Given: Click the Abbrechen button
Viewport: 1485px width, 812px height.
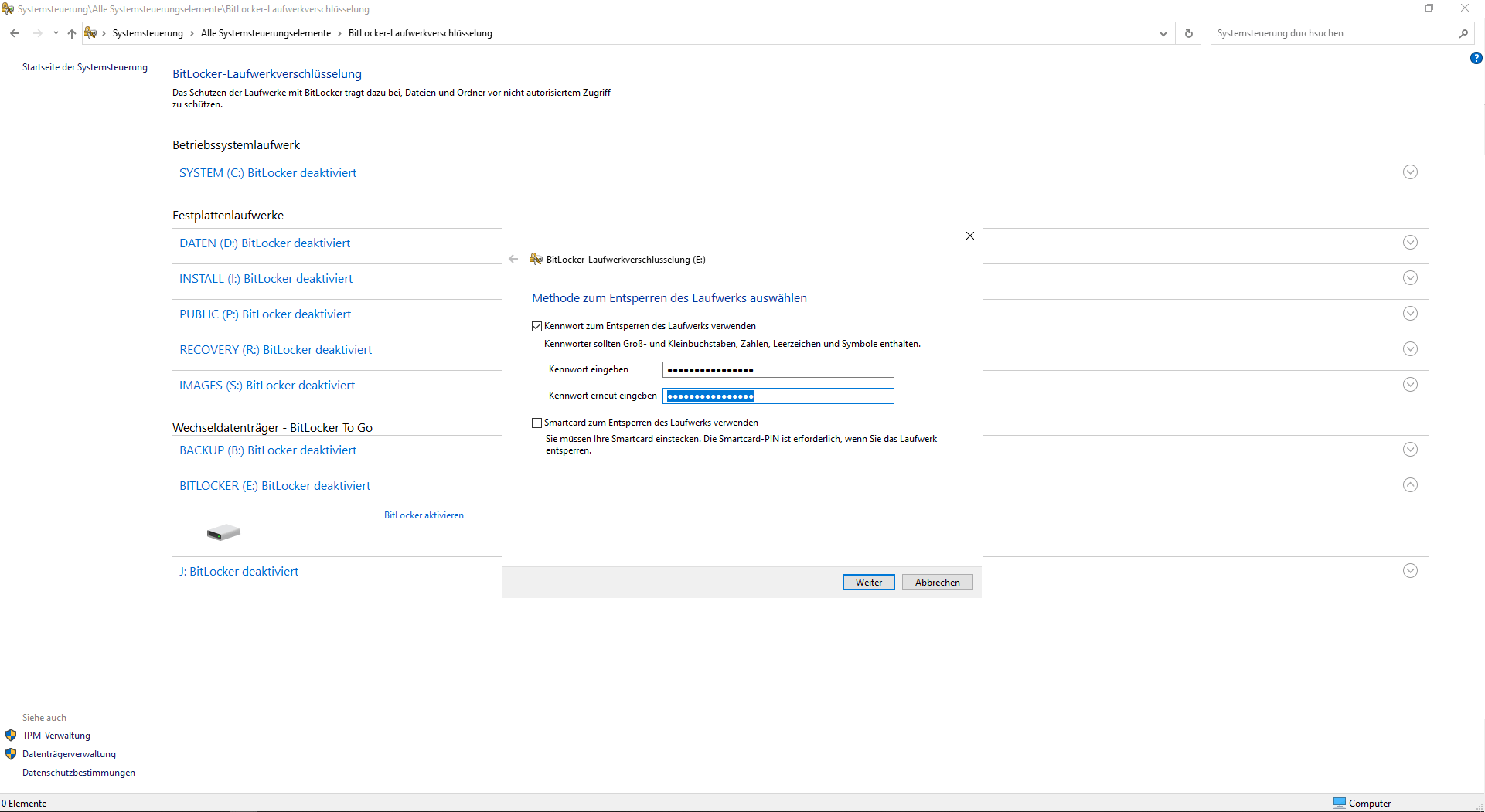Looking at the screenshot, I should (x=937, y=583).
